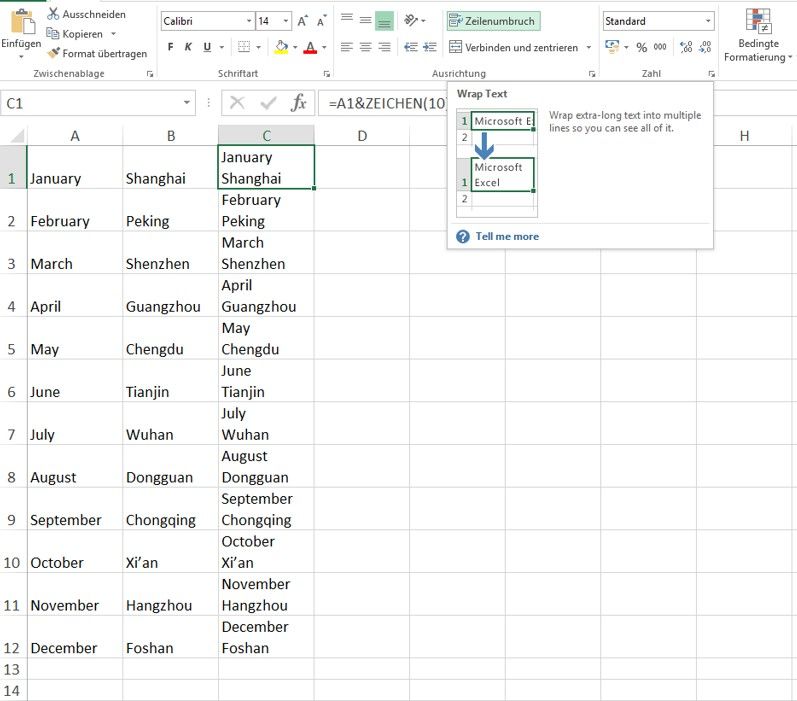Cut selection with Ausschneiden
Viewport: 797px width, 701px height.
click(x=86, y=14)
